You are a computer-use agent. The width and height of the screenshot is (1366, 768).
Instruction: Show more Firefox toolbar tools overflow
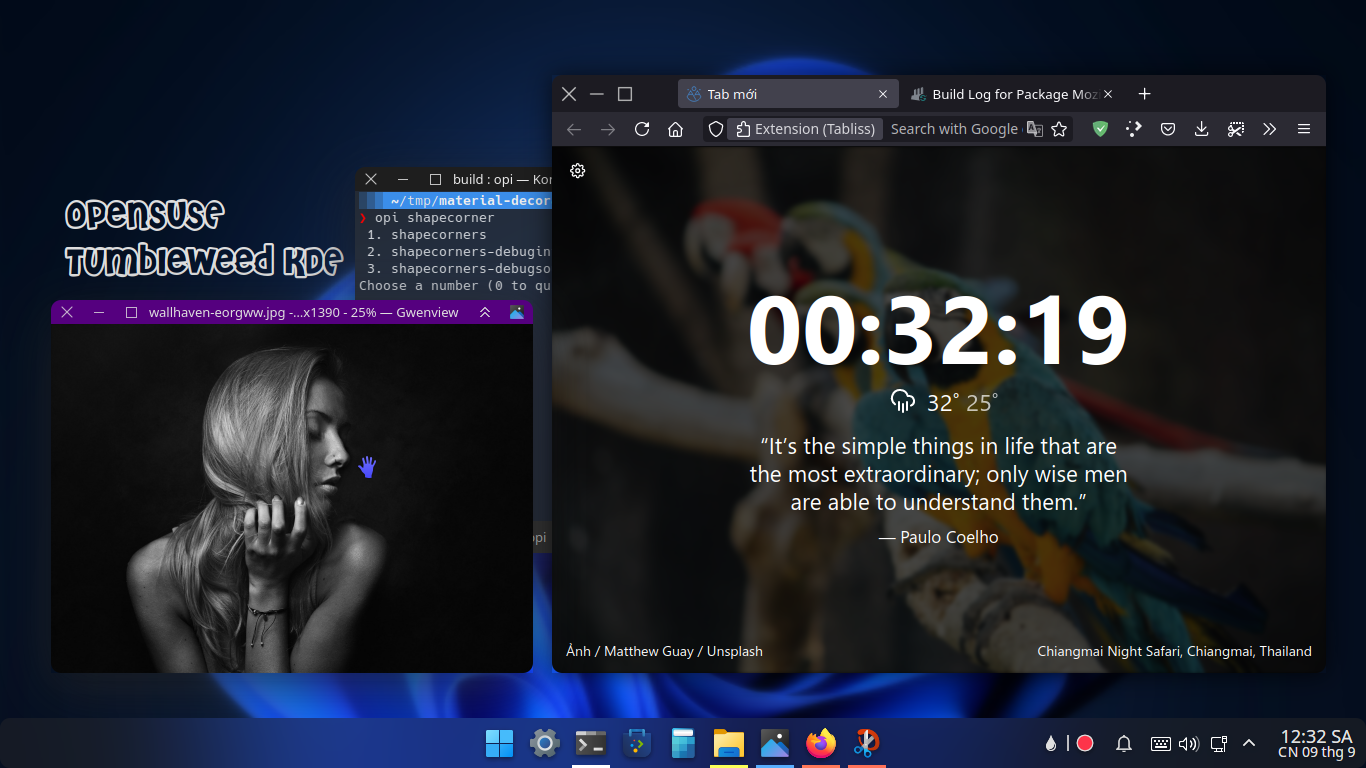(x=1270, y=129)
